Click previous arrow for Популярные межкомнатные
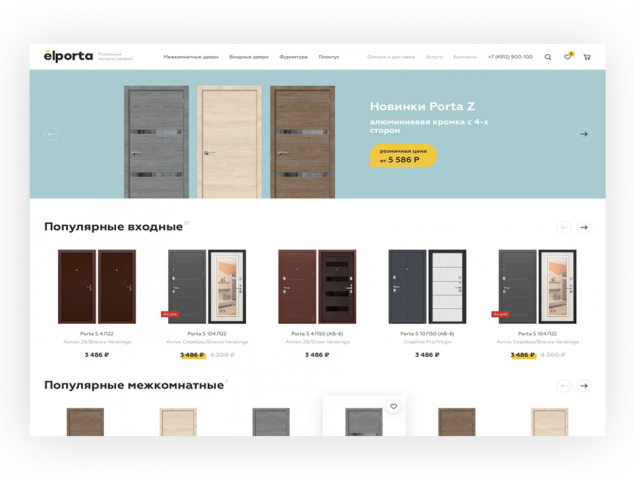The image size is (634, 480). (x=564, y=386)
